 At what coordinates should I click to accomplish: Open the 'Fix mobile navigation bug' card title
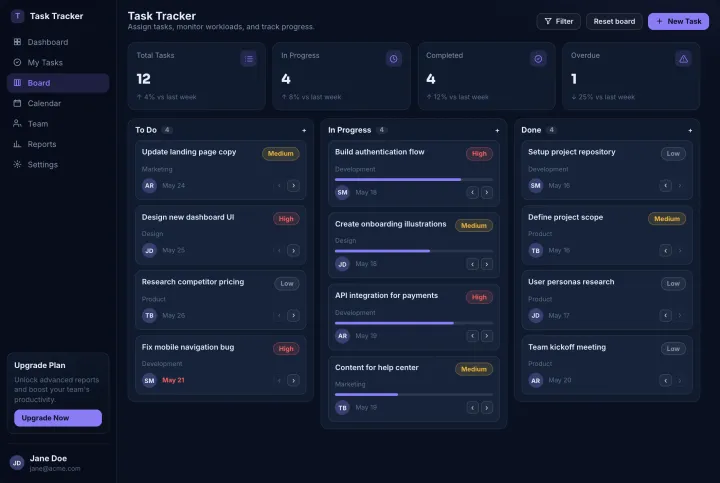click(x=188, y=348)
